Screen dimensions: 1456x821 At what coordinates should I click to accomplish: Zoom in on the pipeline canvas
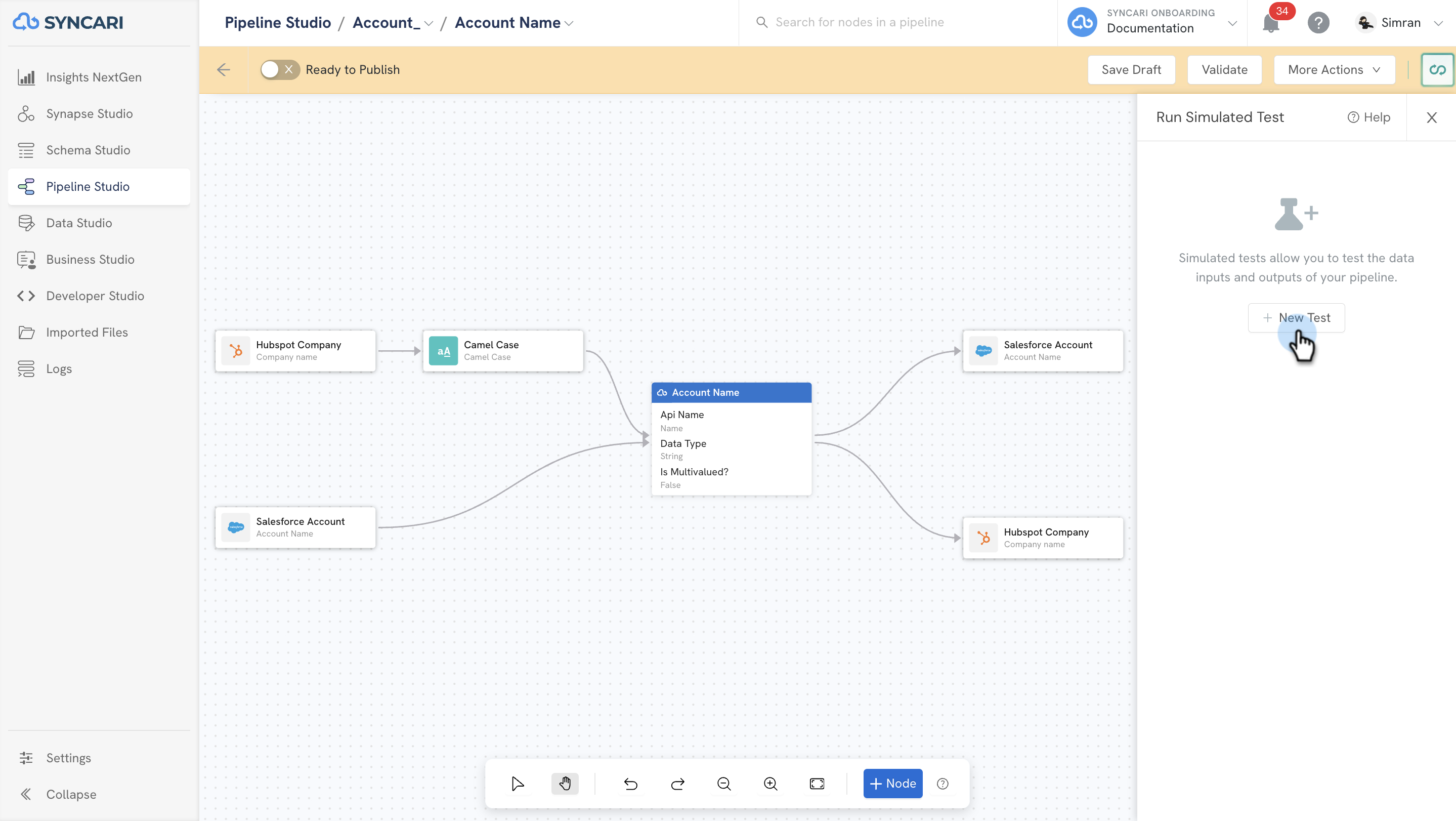coord(770,784)
